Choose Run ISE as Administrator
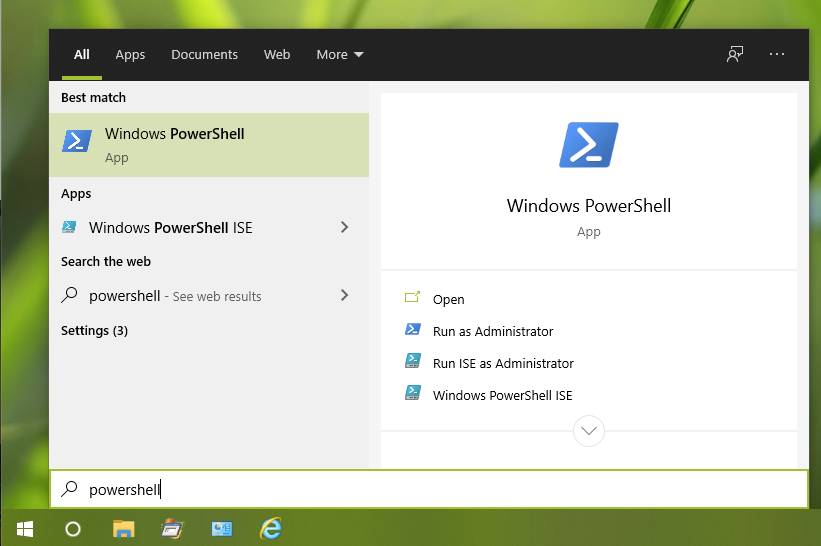Viewport: 821px width, 546px height. (503, 363)
